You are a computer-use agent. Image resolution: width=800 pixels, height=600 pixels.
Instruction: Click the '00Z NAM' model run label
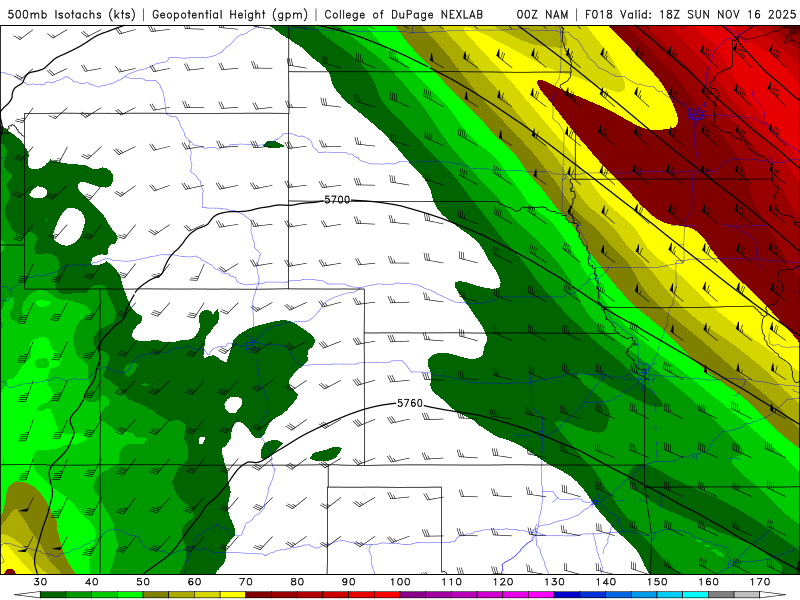[542, 14]
